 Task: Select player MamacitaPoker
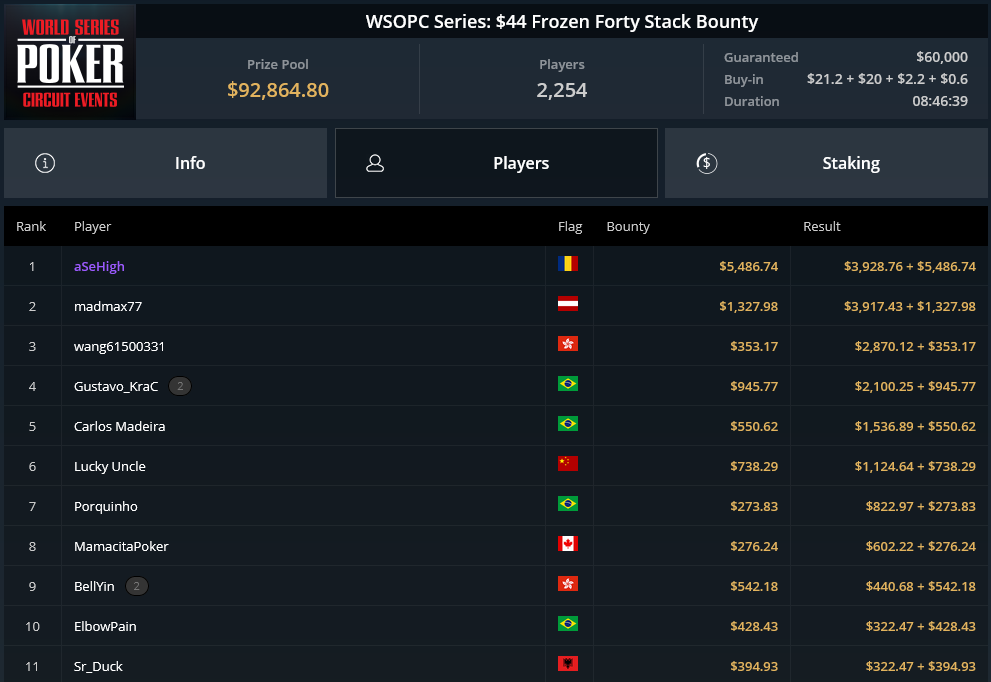121,547
